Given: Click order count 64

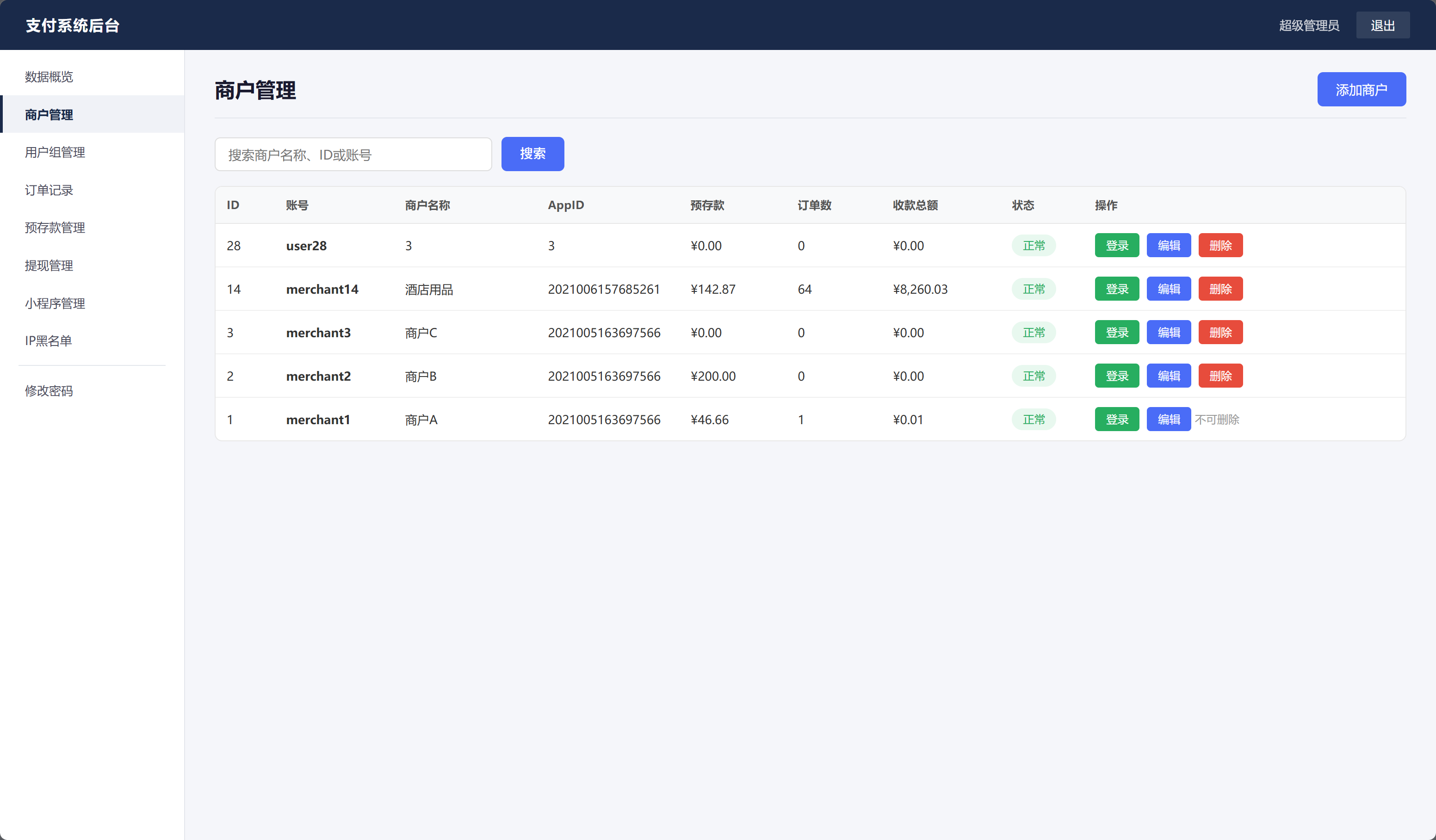Looking at the screenshot, I should coord(805,289).
